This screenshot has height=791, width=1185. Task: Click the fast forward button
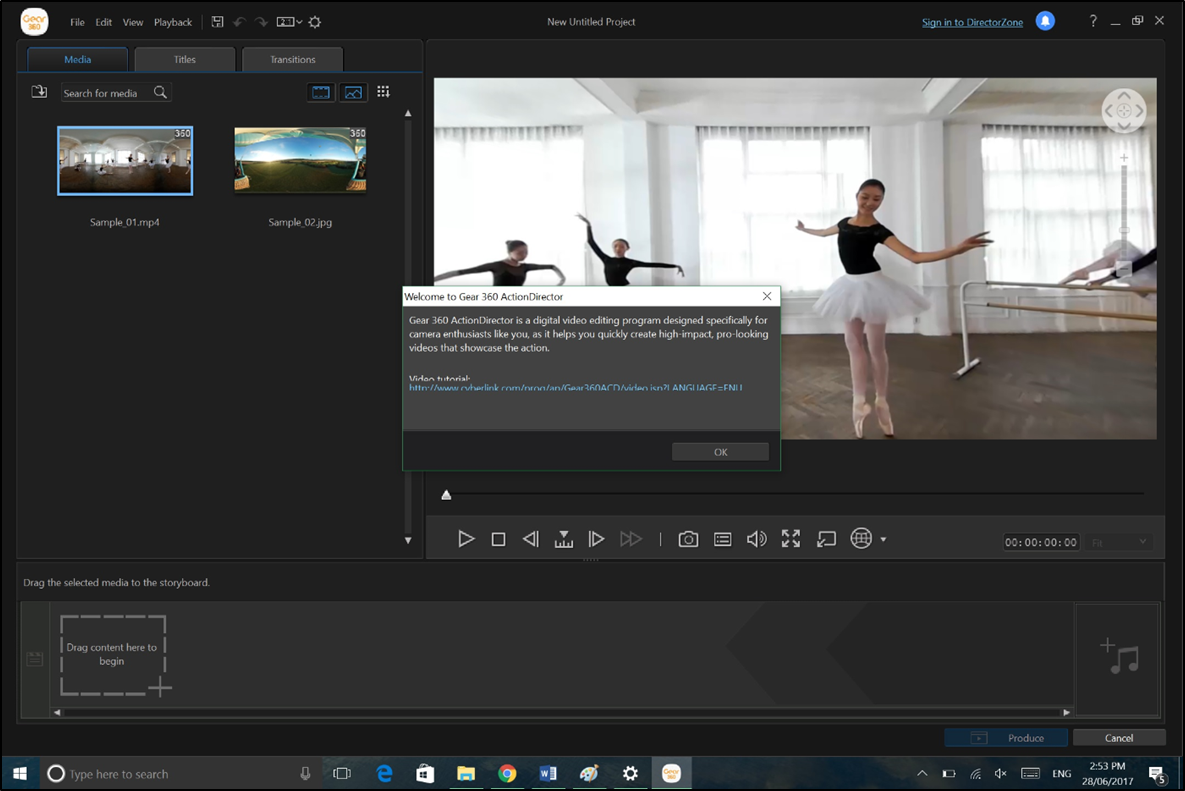click(x=630, y=539)
